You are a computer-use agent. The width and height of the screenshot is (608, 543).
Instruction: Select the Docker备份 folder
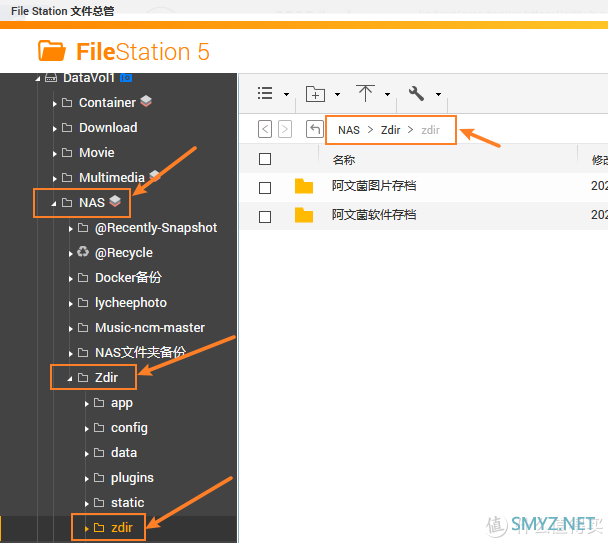[x=128, y=278]
